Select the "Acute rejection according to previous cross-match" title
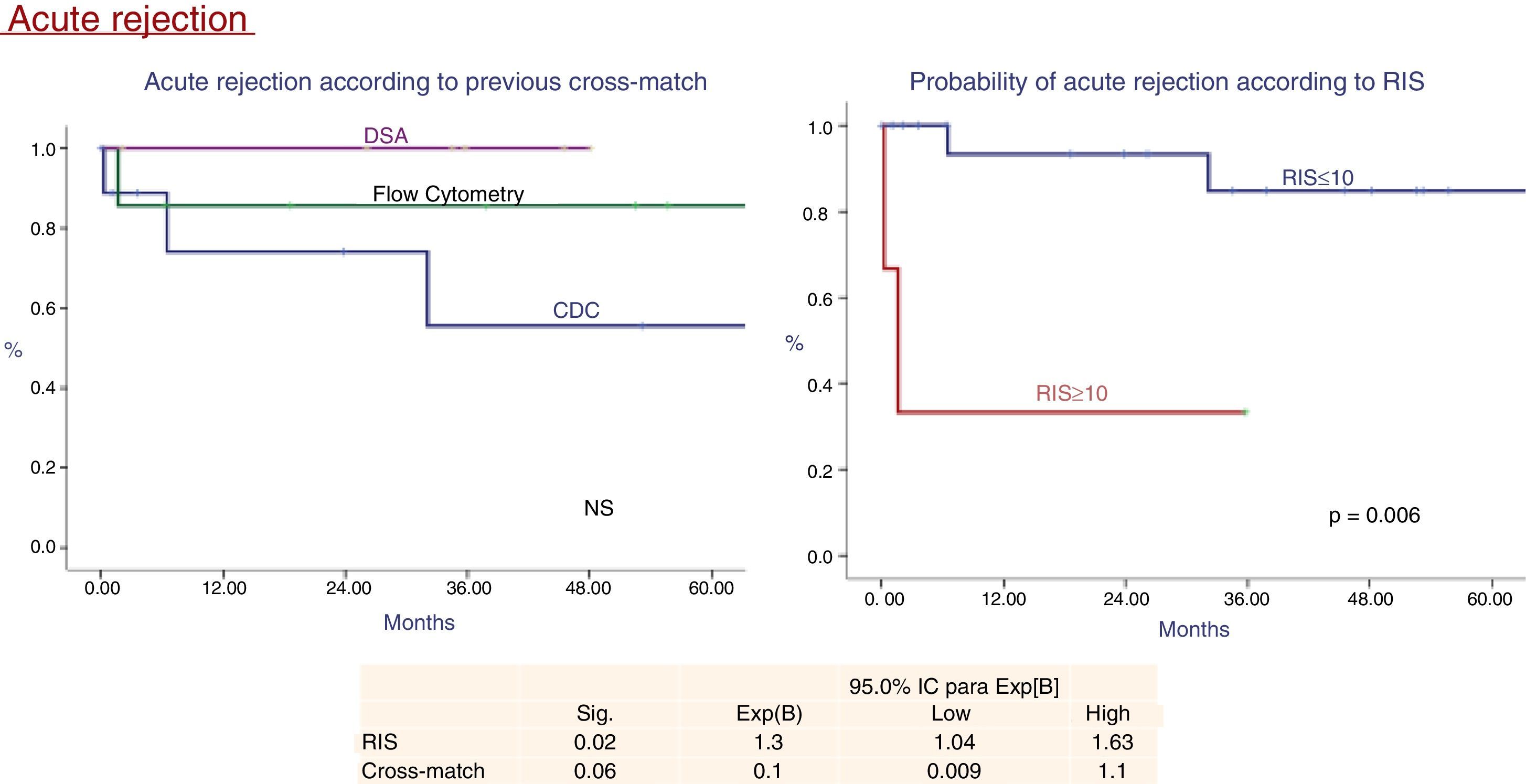This screenshot has width=1526, height=784. coord(425,82)
